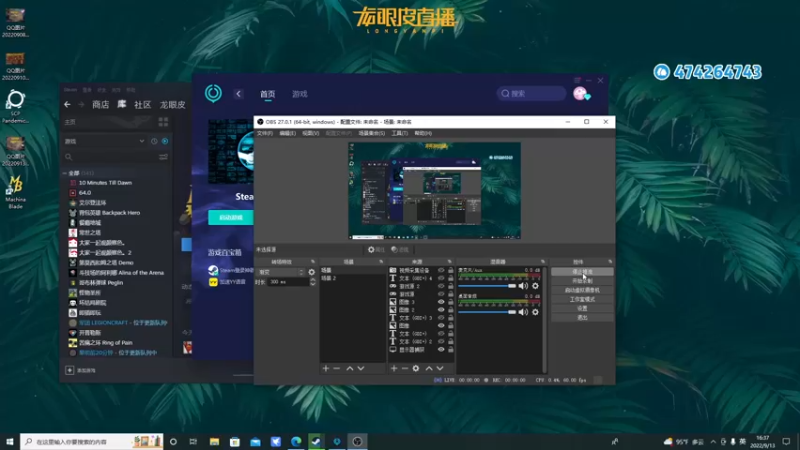Add a new scene with plus icon

[x=326, y=368]
